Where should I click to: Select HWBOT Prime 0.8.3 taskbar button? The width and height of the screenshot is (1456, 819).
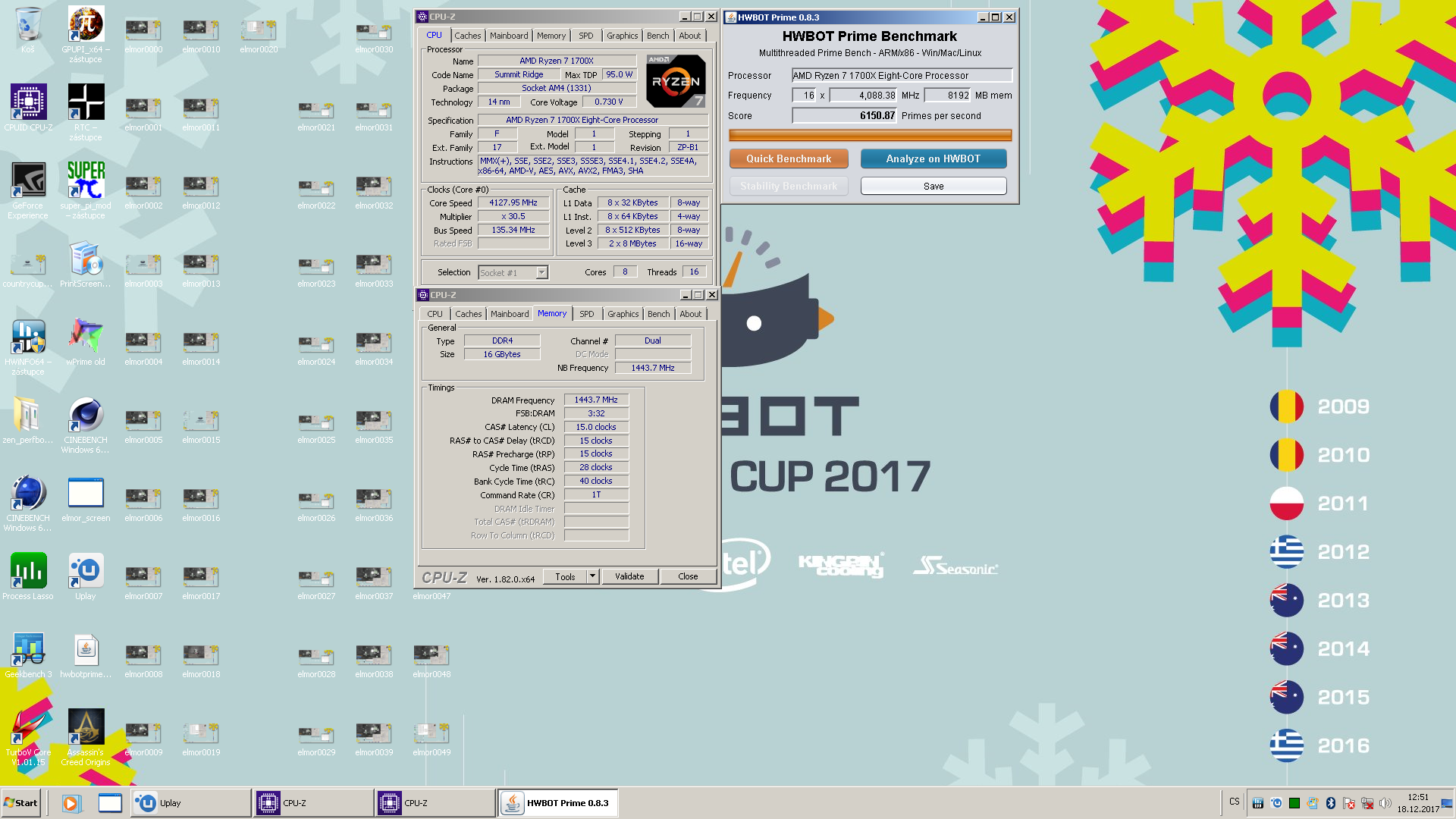tap(558, 803)
